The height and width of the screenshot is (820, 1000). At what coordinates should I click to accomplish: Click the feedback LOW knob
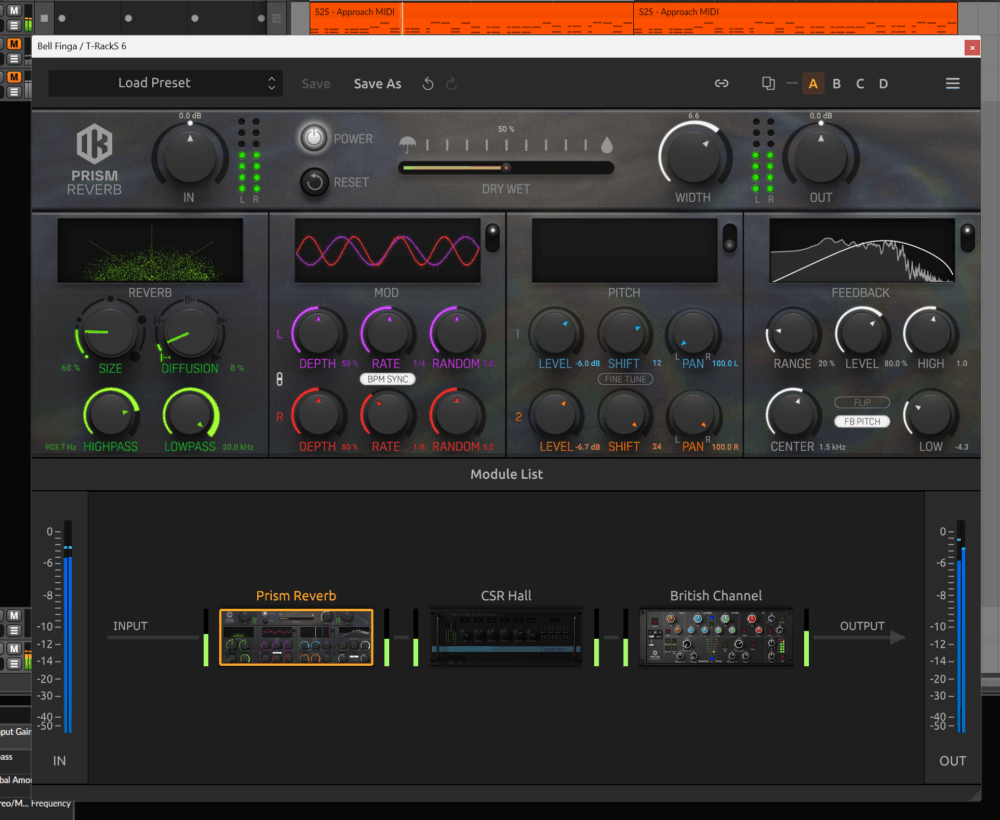coord(930,415)
